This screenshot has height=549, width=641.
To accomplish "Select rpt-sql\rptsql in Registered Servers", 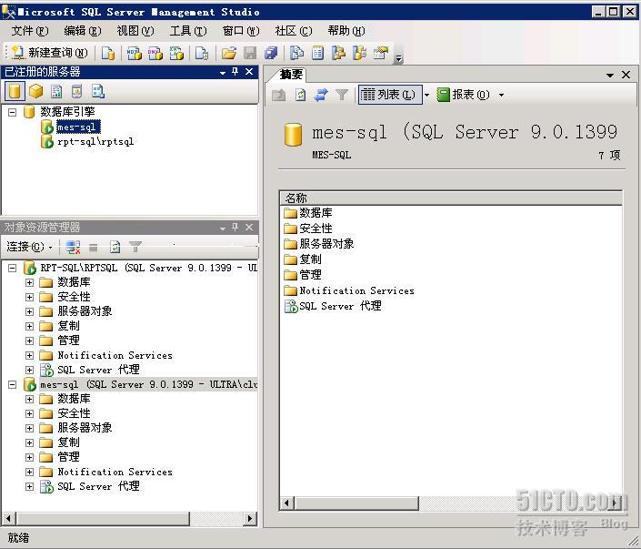I will [x=95, y=142].
